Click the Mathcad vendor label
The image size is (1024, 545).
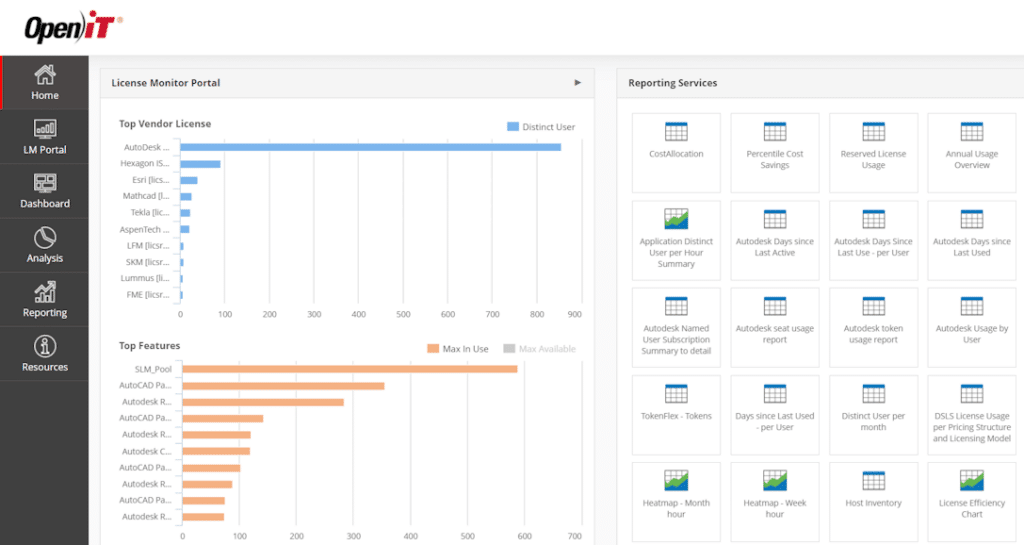click(146, 196)
